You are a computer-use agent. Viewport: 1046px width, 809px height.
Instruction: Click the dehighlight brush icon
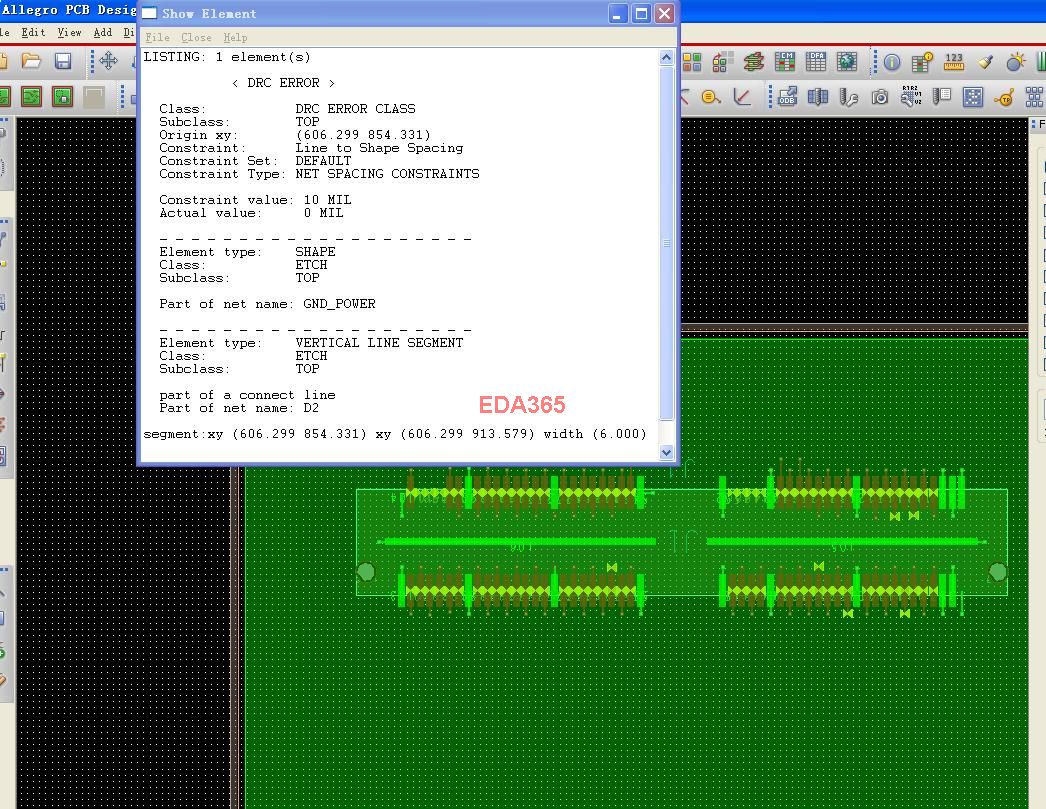[985, 62]
